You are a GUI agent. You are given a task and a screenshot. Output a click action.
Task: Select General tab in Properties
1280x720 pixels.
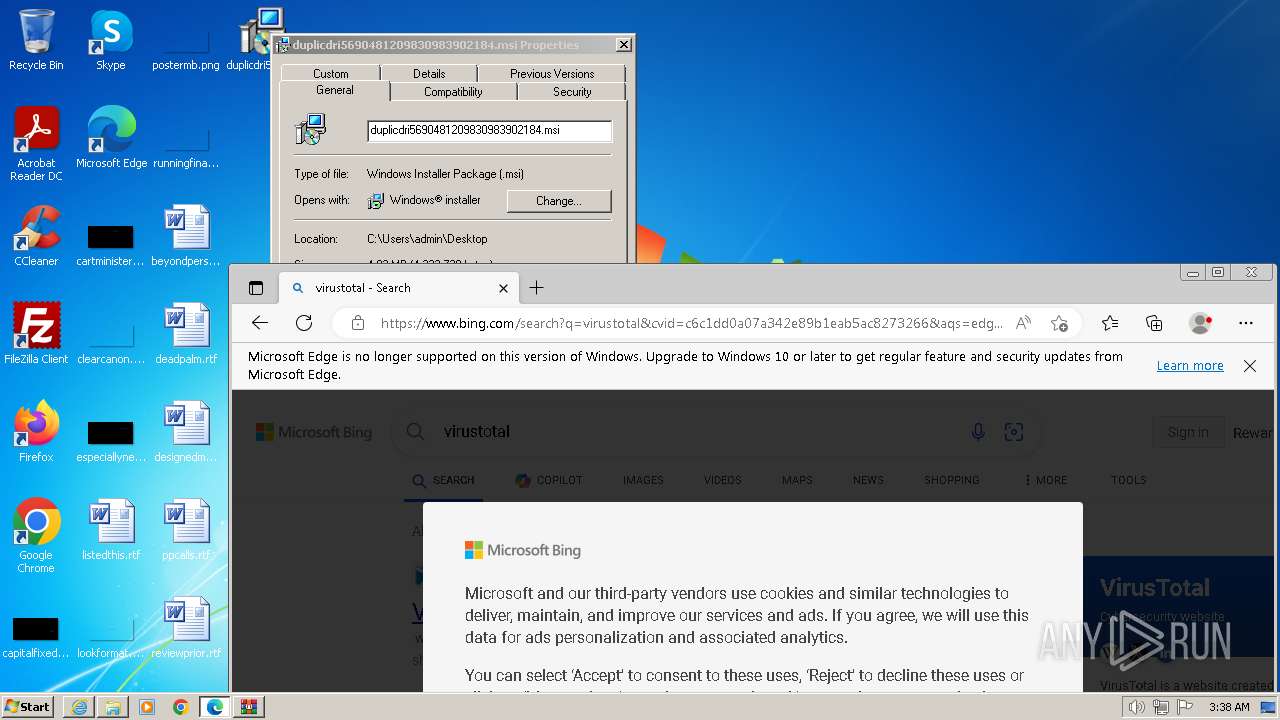[334, 90]
